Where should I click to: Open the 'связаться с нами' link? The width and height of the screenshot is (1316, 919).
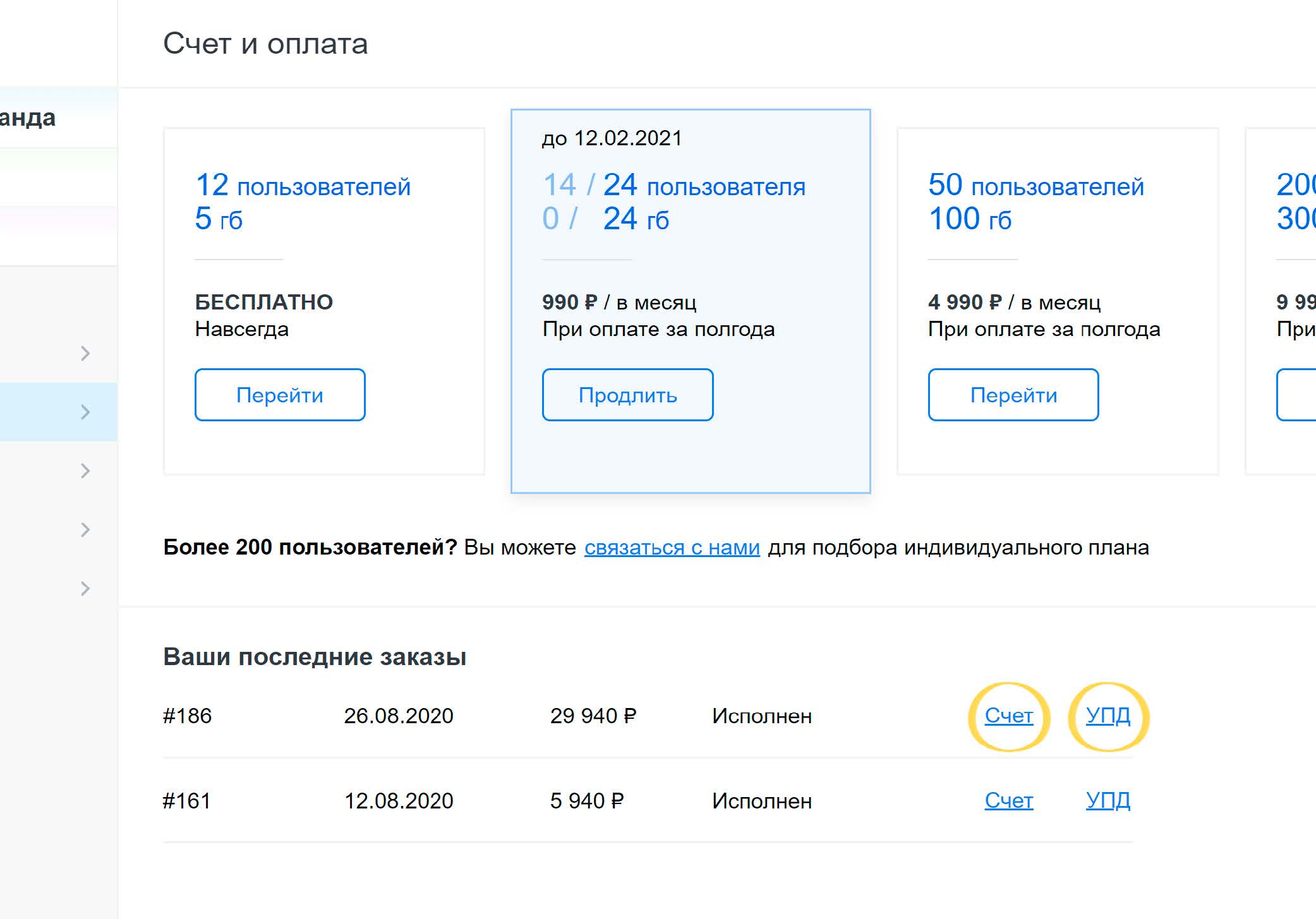(672, 547)
